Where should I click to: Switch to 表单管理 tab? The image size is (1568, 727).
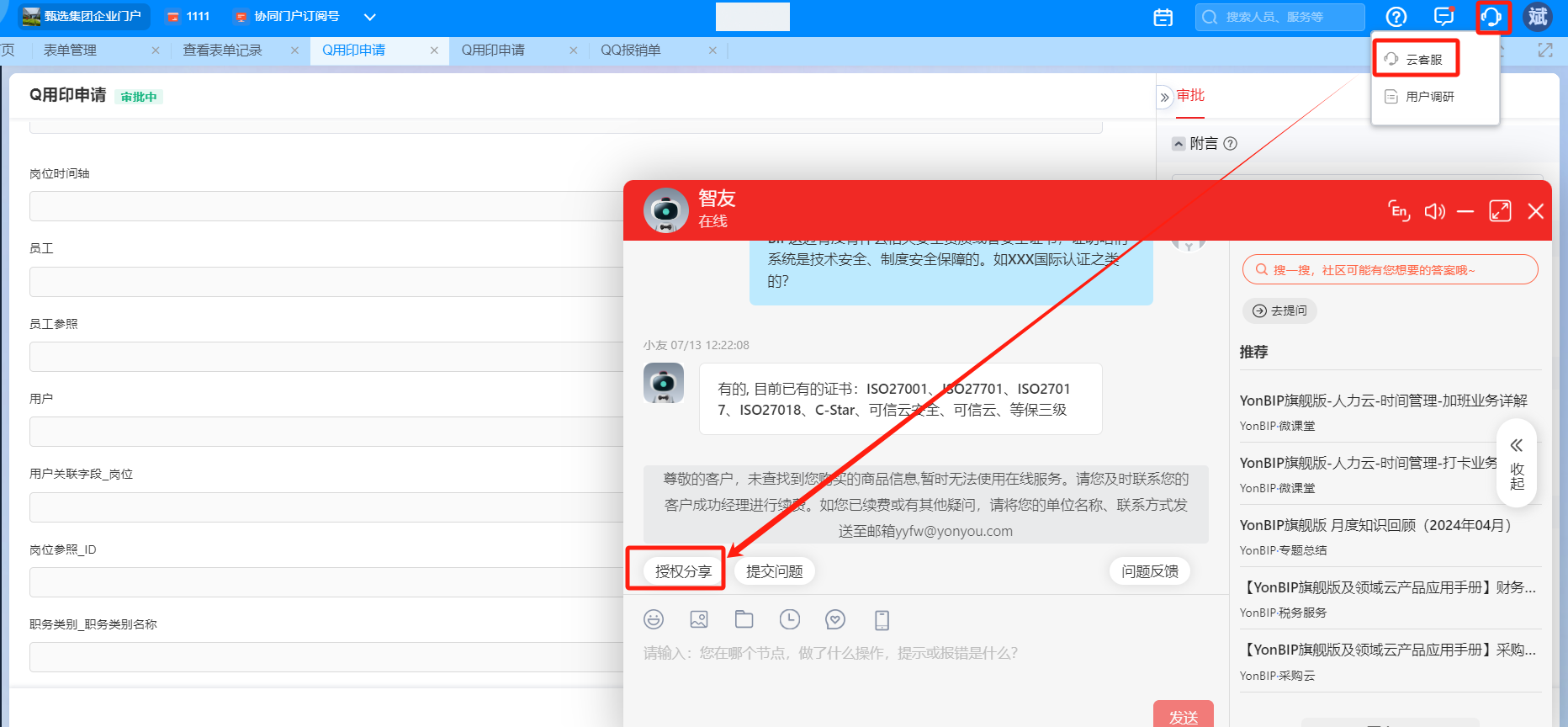pyautogui.click(x=70, y=50)
